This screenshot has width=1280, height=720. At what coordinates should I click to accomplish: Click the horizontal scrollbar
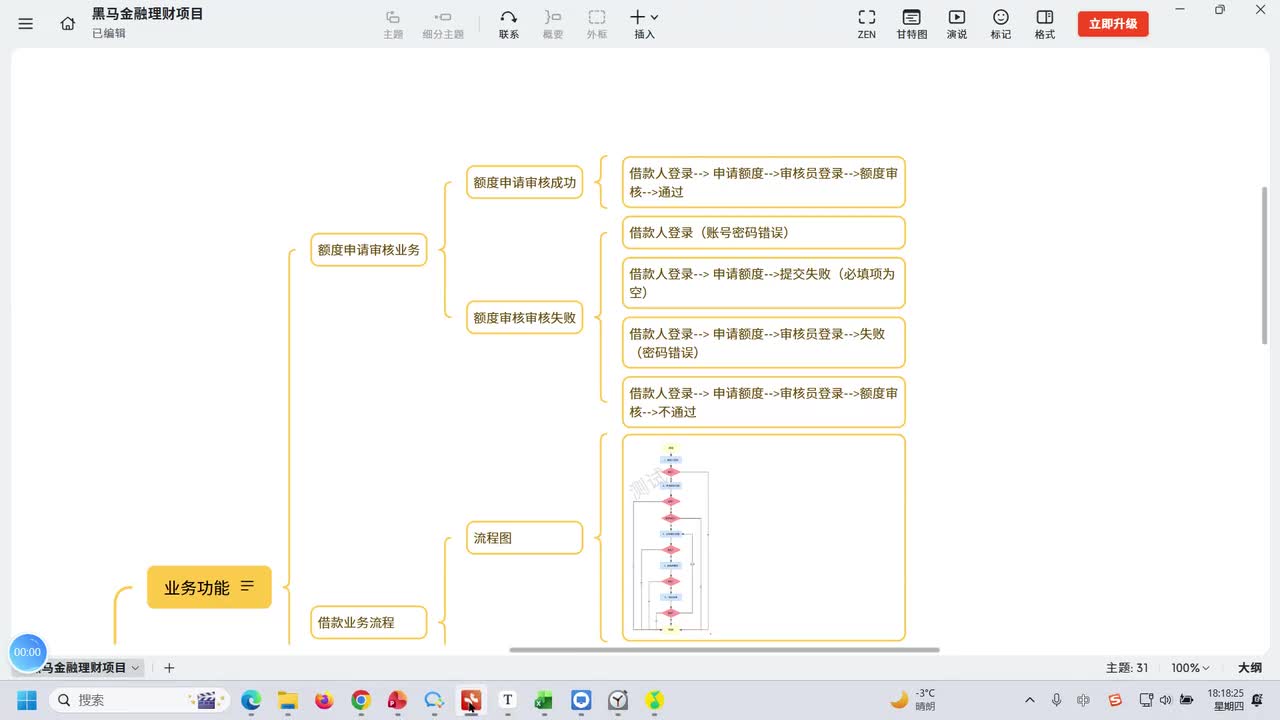point(724,650)
